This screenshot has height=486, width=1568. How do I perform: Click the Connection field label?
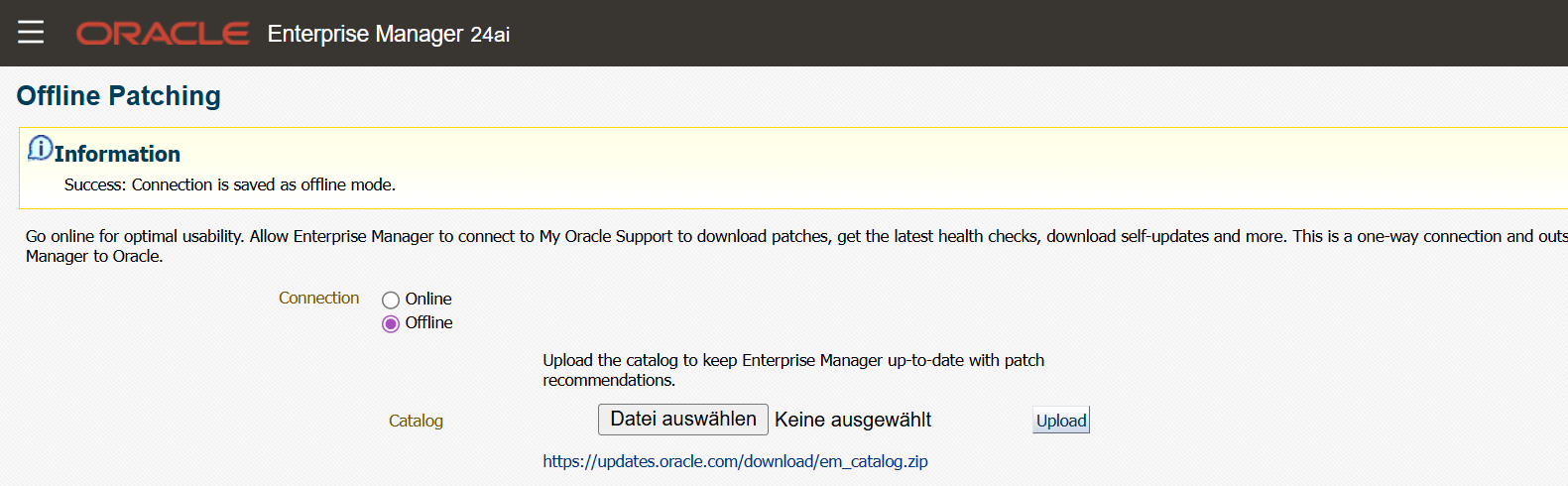[318, 298]
